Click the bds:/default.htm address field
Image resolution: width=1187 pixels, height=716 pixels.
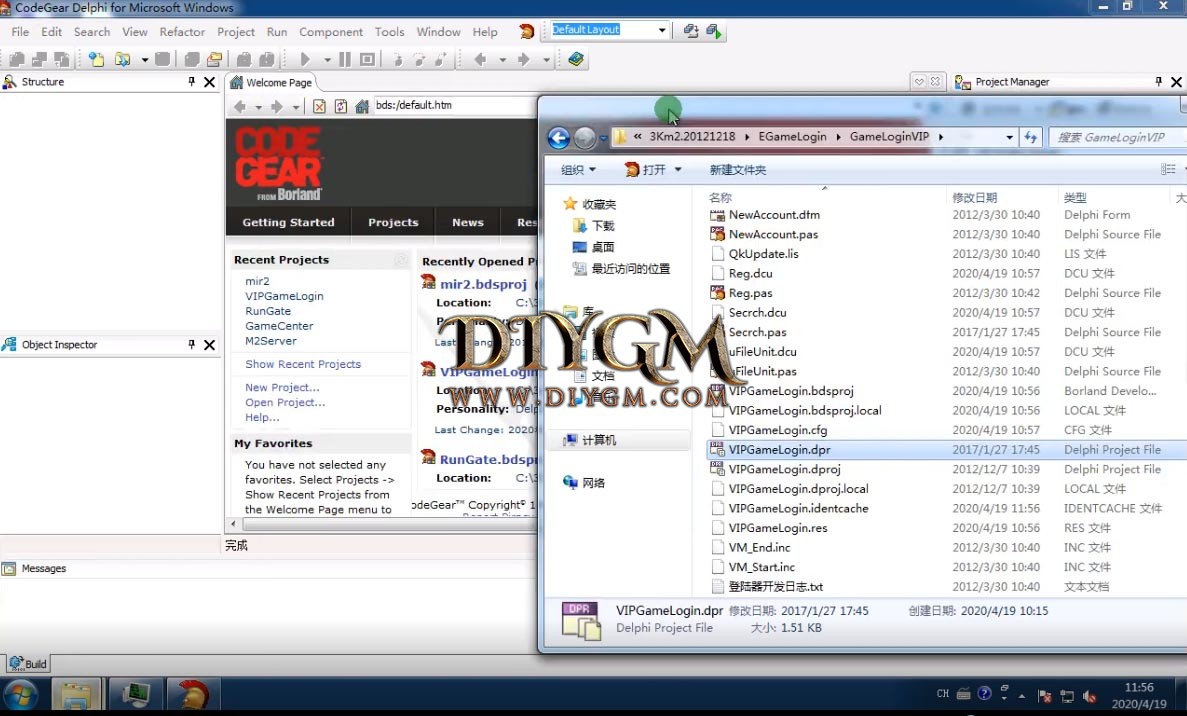click(x=454, y=105)
